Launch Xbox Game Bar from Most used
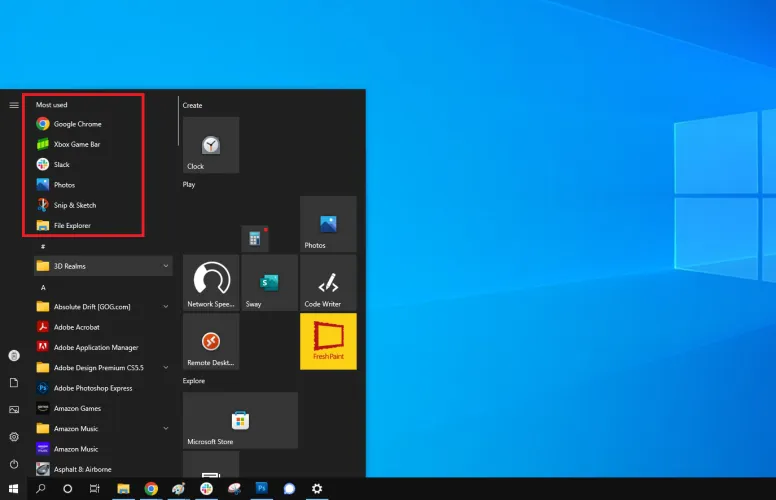Screen dimensions: 776x500 pyautogui.click(x=76, y=144)
